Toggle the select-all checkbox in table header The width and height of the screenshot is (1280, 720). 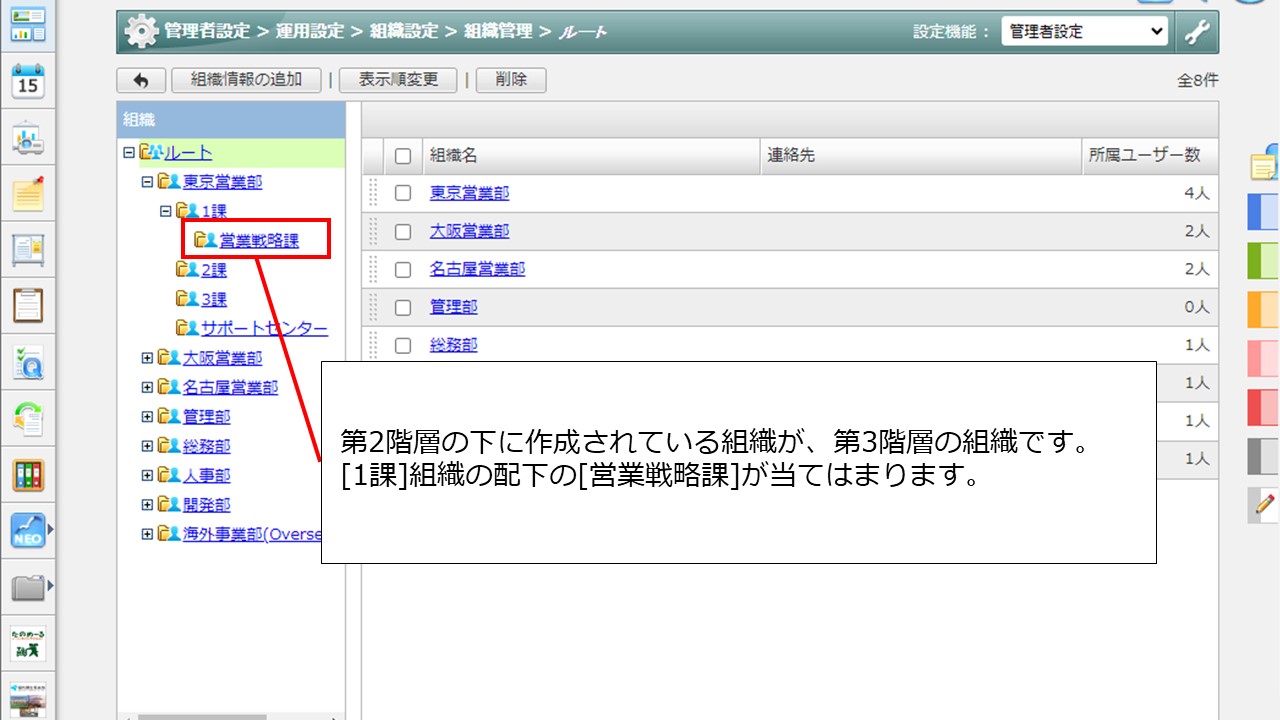pyautogui.click(x=403, y=156)
